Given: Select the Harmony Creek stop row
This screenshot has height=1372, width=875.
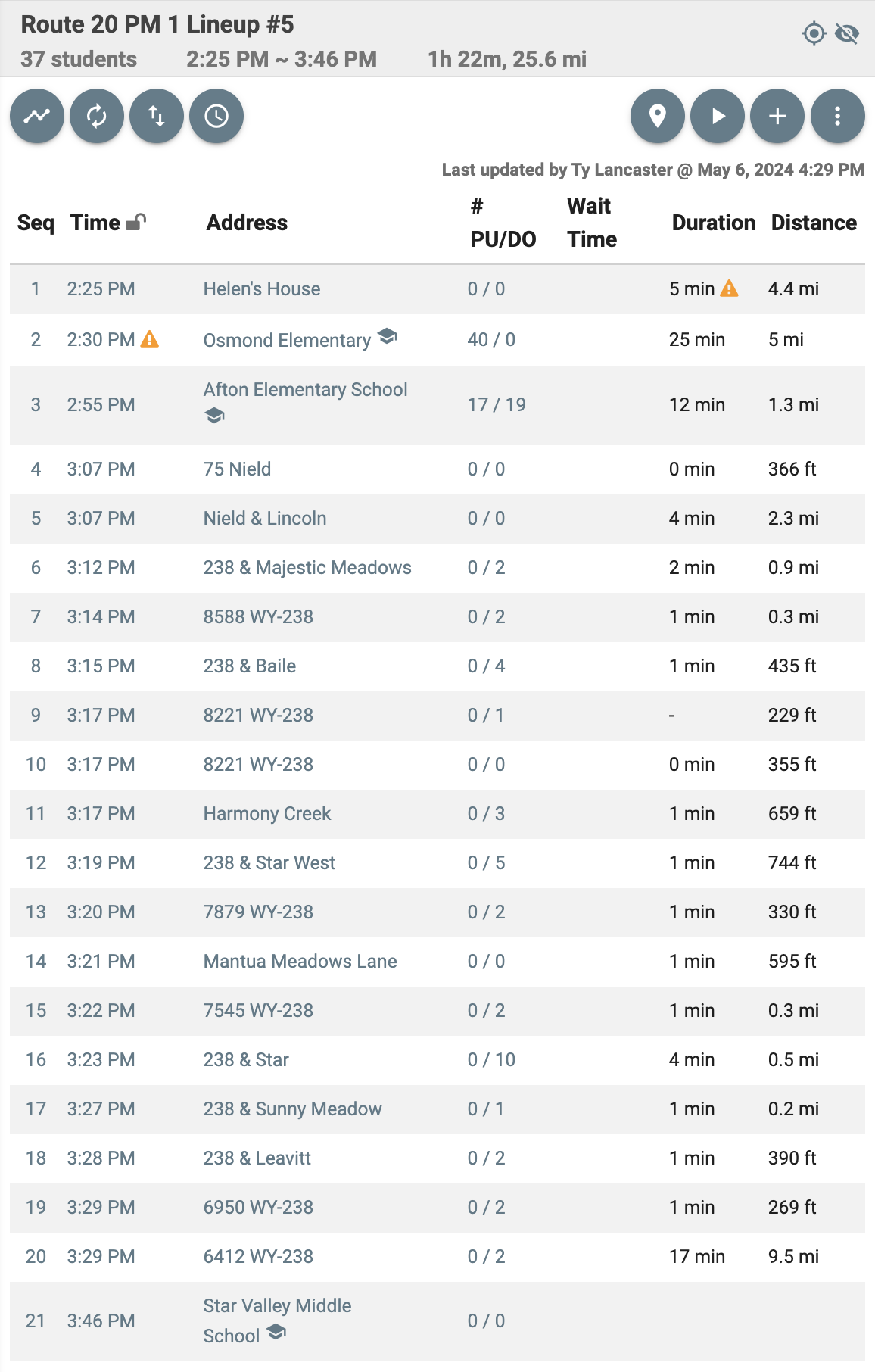Looking at the screenshot, I should click(437, 814).
